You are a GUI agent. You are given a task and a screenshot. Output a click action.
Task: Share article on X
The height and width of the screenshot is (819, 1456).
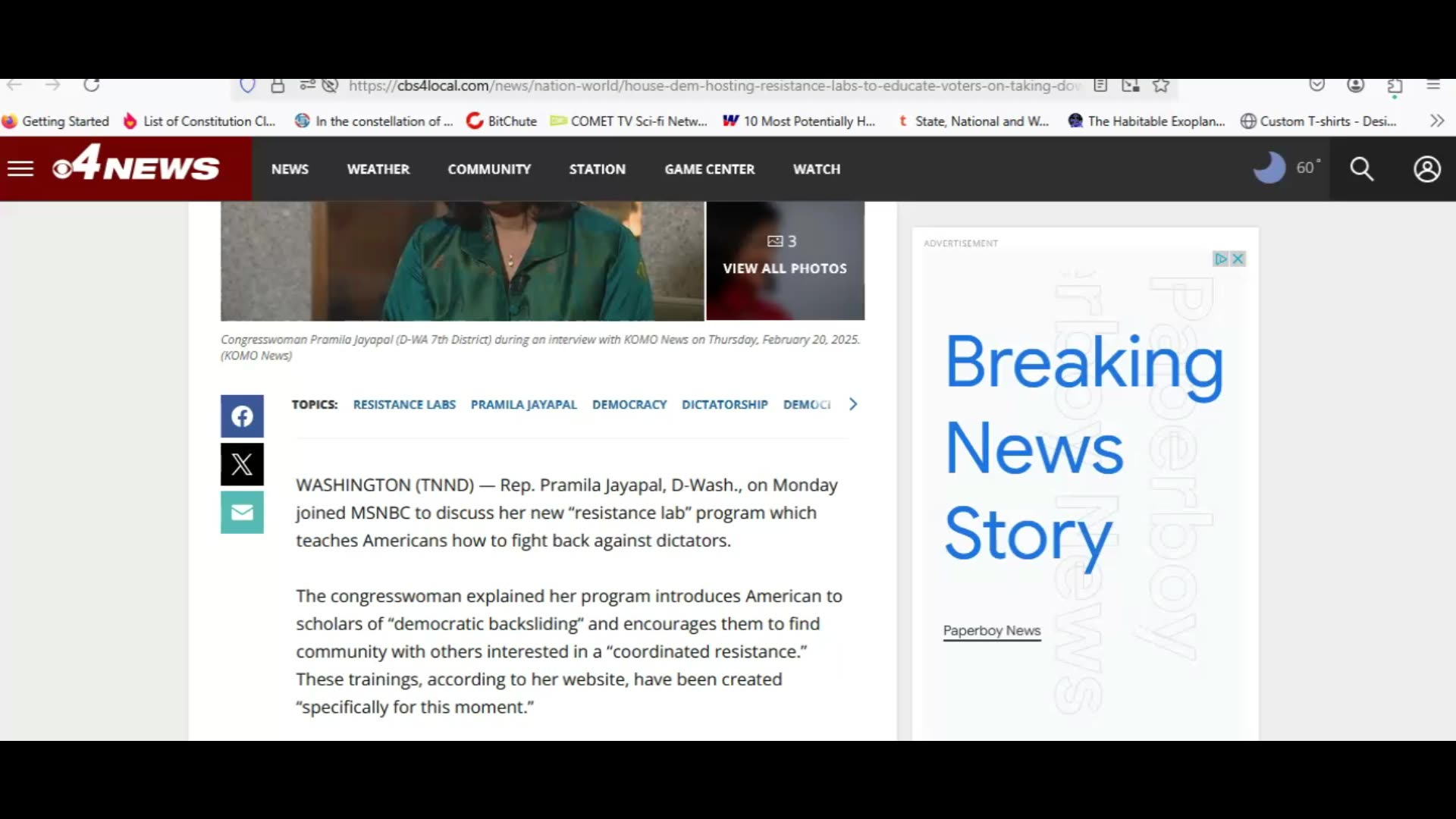(x=242, y=464)
